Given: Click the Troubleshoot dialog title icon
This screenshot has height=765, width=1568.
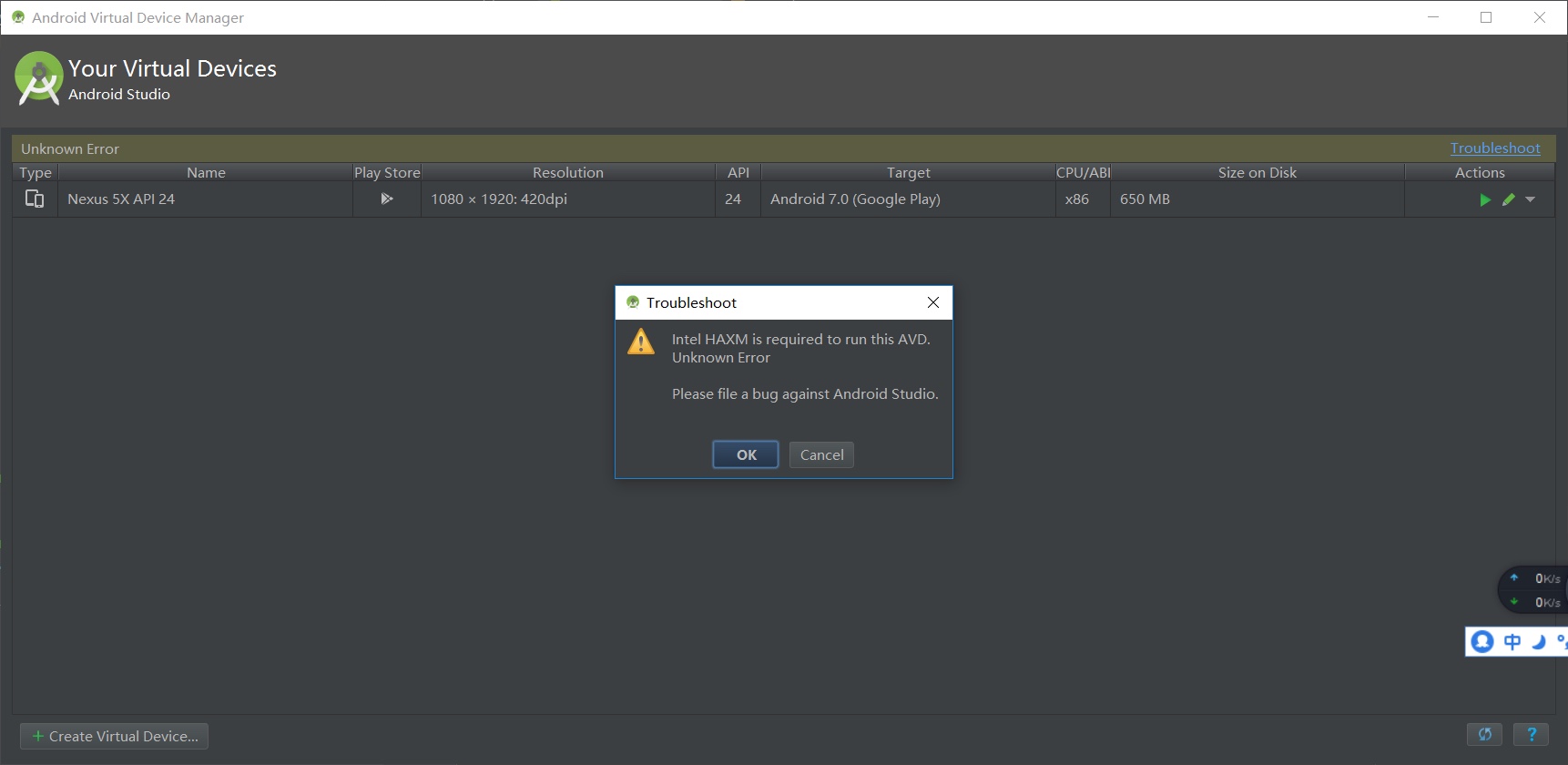Looking at the screenshot, I should [x=633, y=302].
